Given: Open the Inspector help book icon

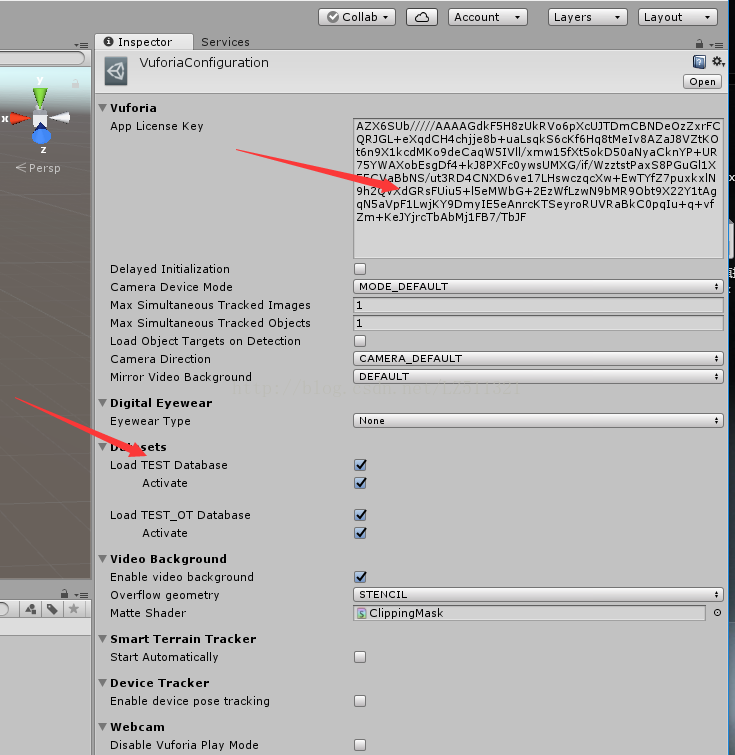Looking at the screenshot, I should click(699, 62).
